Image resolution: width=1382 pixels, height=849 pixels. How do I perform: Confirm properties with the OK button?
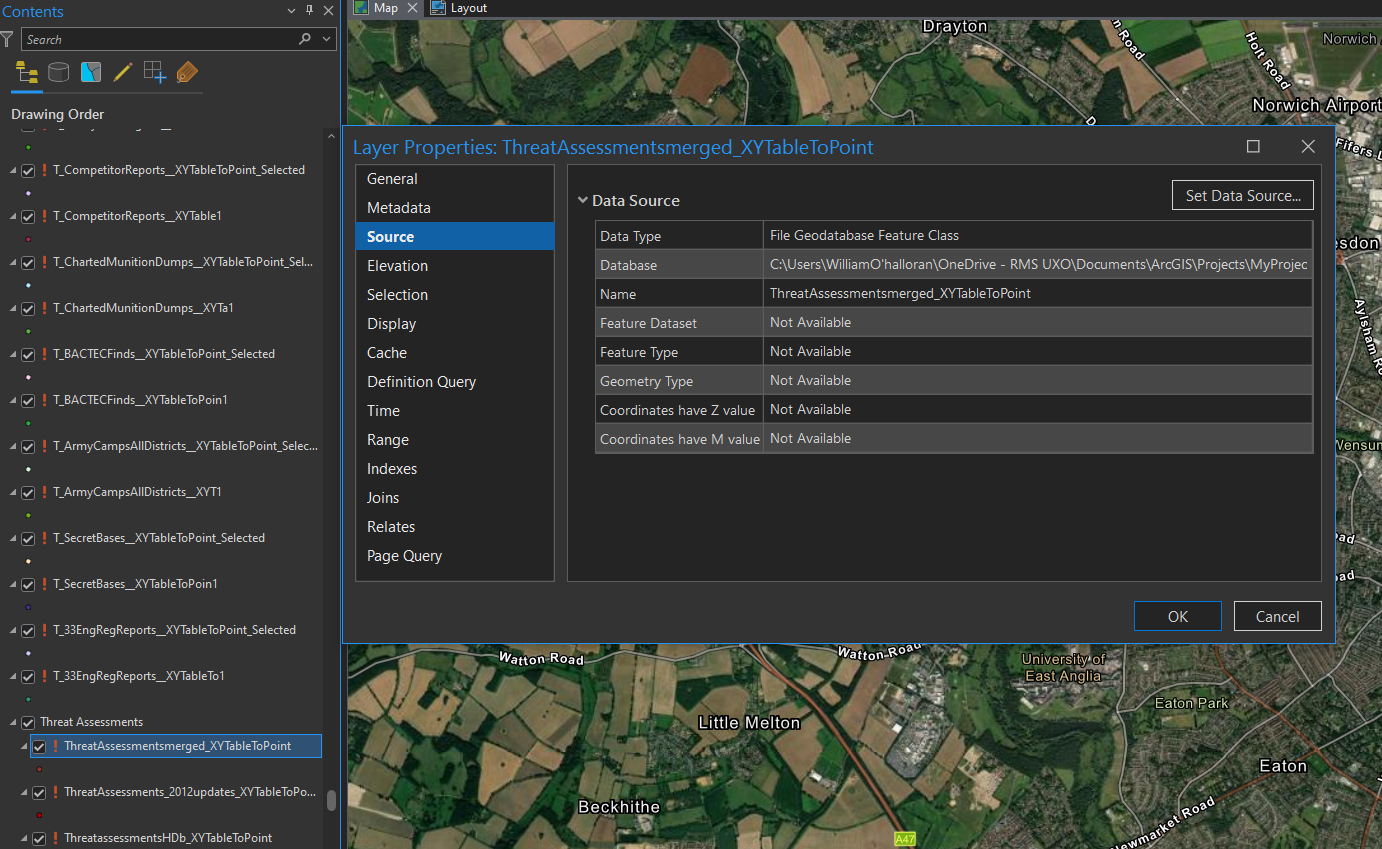[x=1177, y=616]
